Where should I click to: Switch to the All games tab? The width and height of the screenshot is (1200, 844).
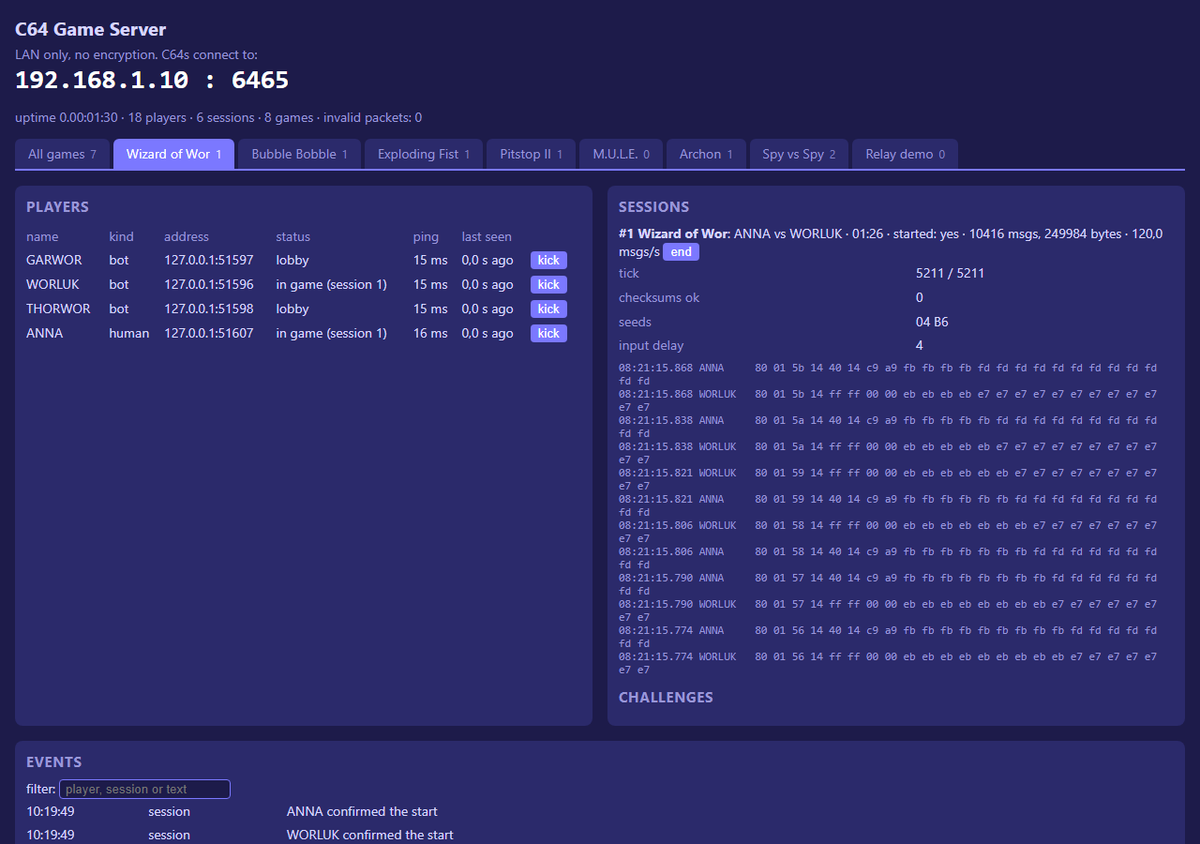coord(62,154)
